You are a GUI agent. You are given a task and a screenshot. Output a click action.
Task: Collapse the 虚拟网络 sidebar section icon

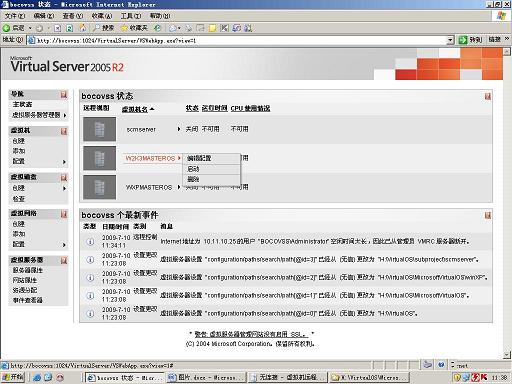point(64,214)
